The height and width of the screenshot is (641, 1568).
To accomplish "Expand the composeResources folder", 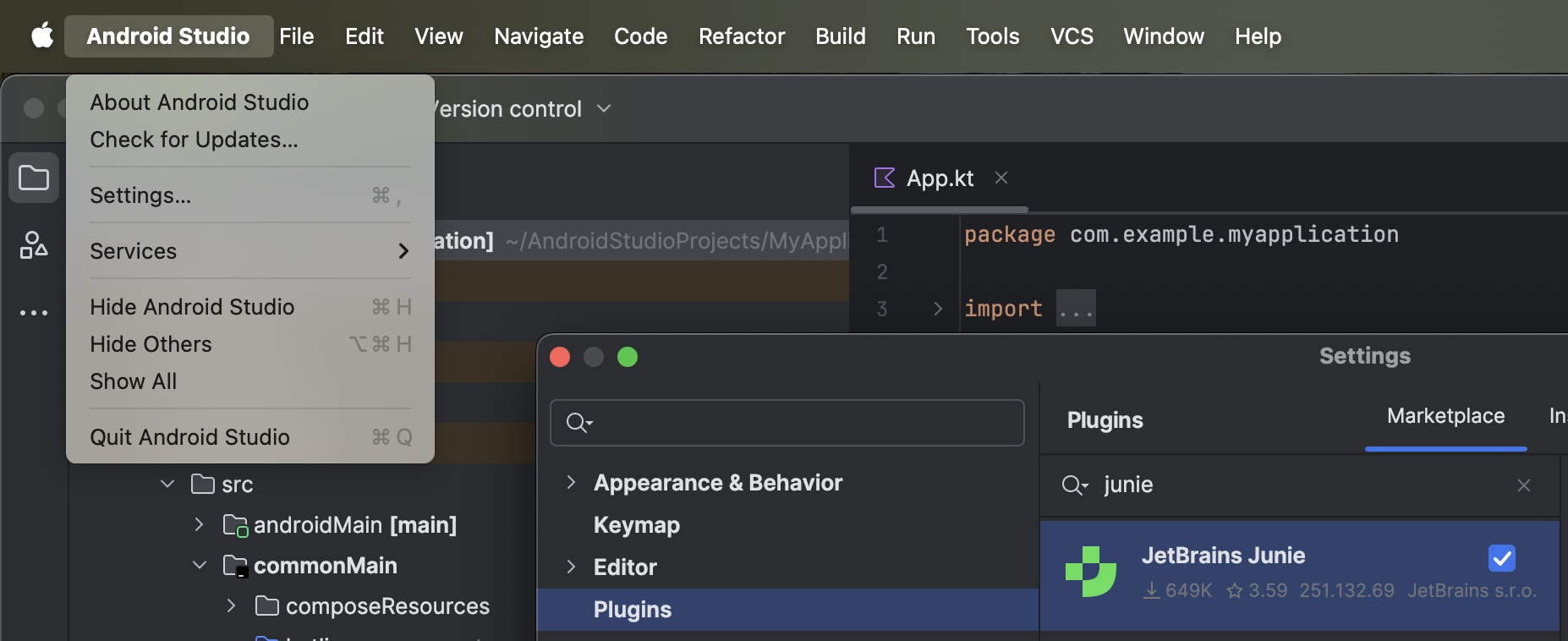I will pyautogui.click(x=232, y=605).
